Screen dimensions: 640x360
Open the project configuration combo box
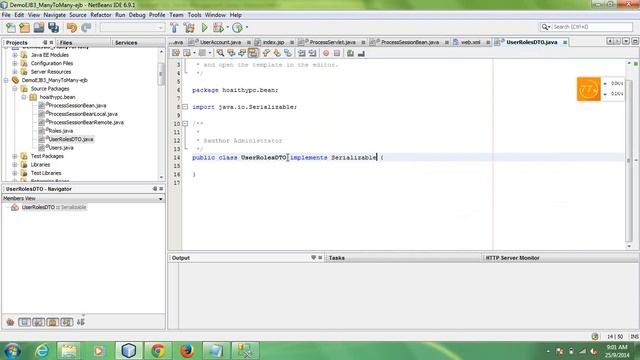click(132, 27)
